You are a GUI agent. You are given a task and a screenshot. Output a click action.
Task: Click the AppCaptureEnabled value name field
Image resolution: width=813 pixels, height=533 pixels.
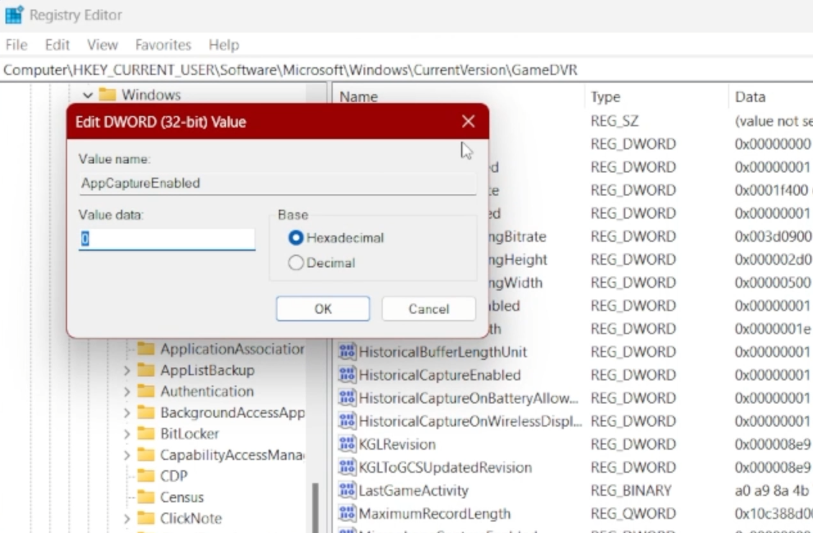tap(277, 183)
